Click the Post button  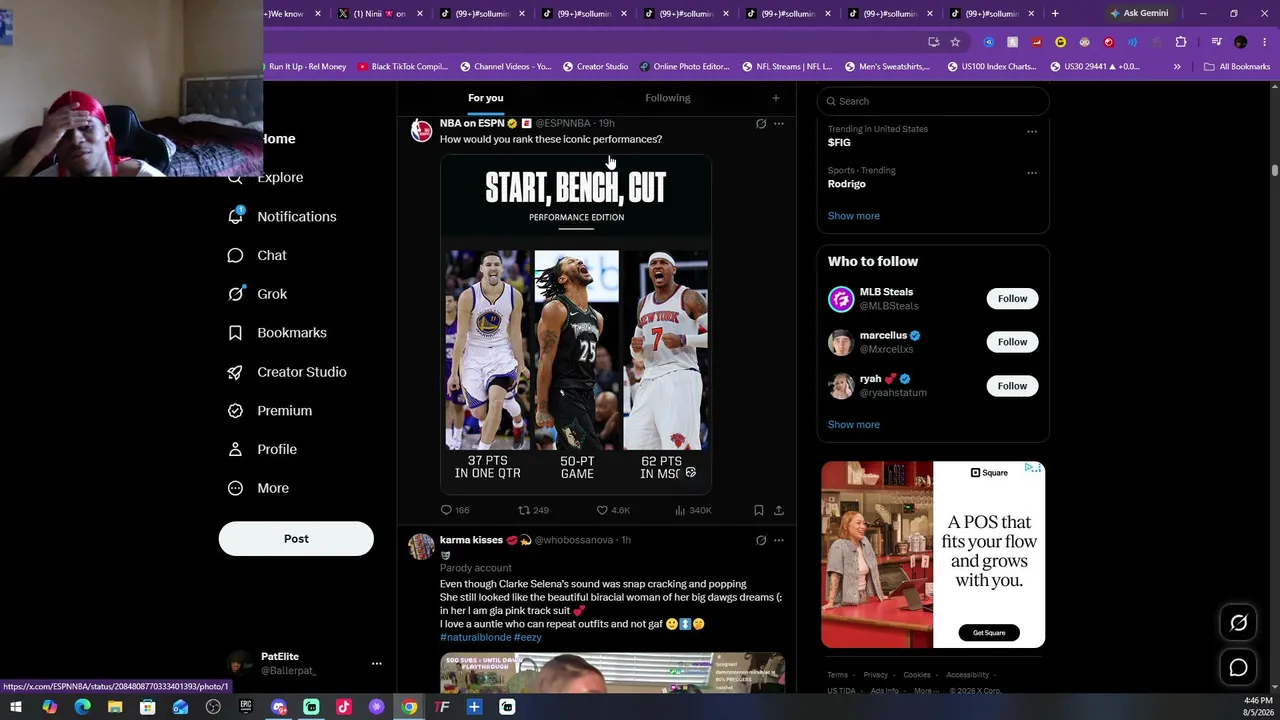(296, 539)
